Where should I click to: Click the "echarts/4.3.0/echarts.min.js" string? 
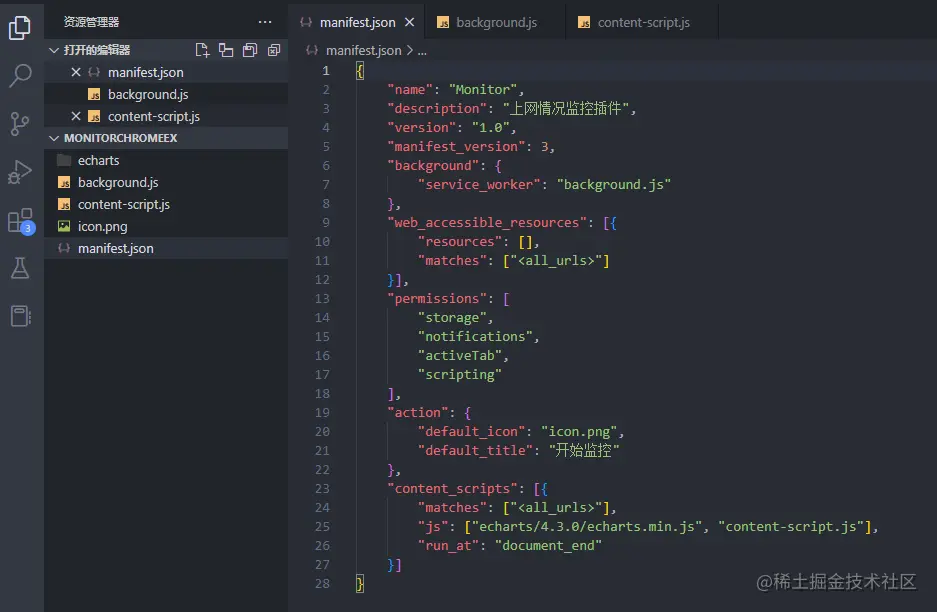(x=587, y=527)
